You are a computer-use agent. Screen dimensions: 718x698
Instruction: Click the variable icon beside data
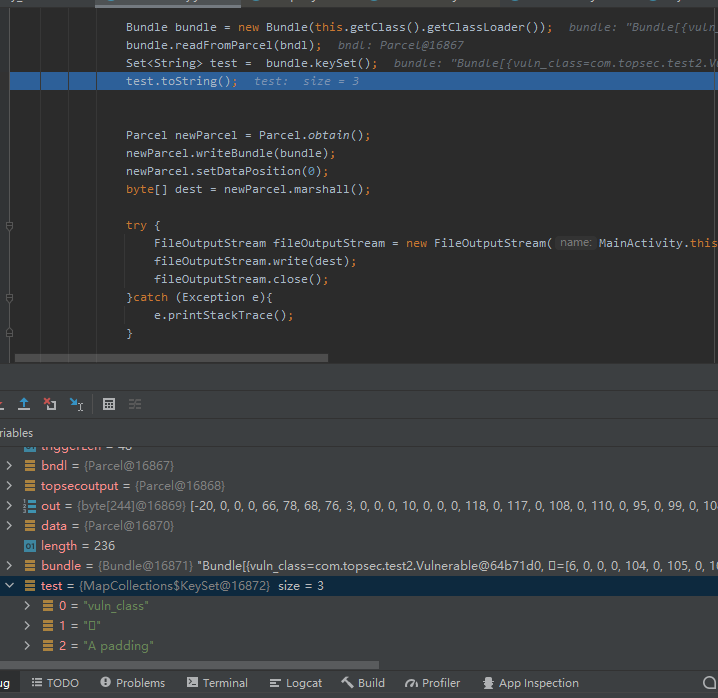(x=30, y=526)
